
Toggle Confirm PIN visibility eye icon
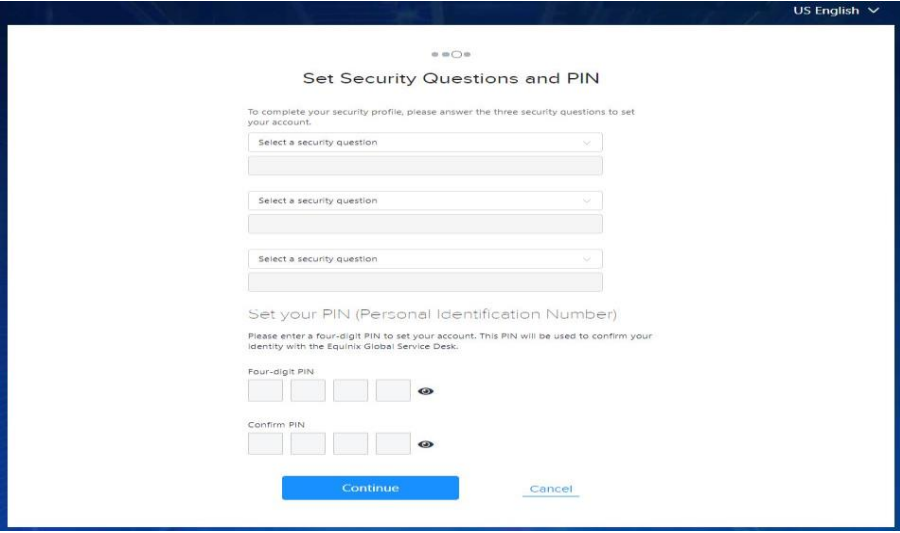tap(425, 445)
